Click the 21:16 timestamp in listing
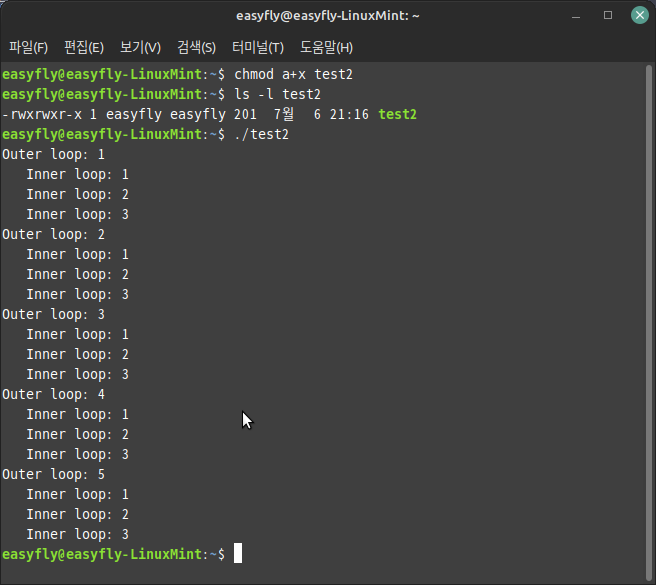The height and width of the screenshot is (585, 656). pos(349,114)
